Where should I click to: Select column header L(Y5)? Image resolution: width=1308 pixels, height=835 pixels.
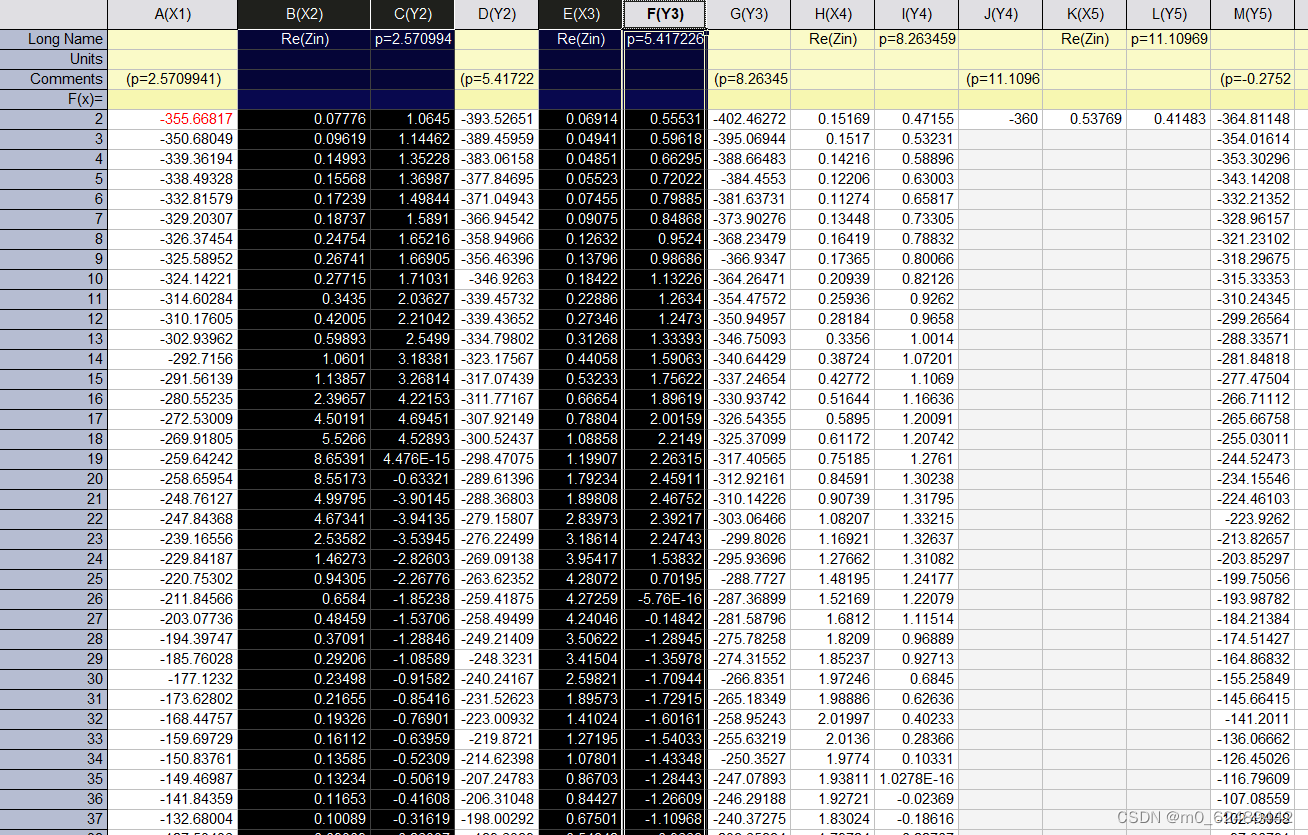coord(1168,14)
